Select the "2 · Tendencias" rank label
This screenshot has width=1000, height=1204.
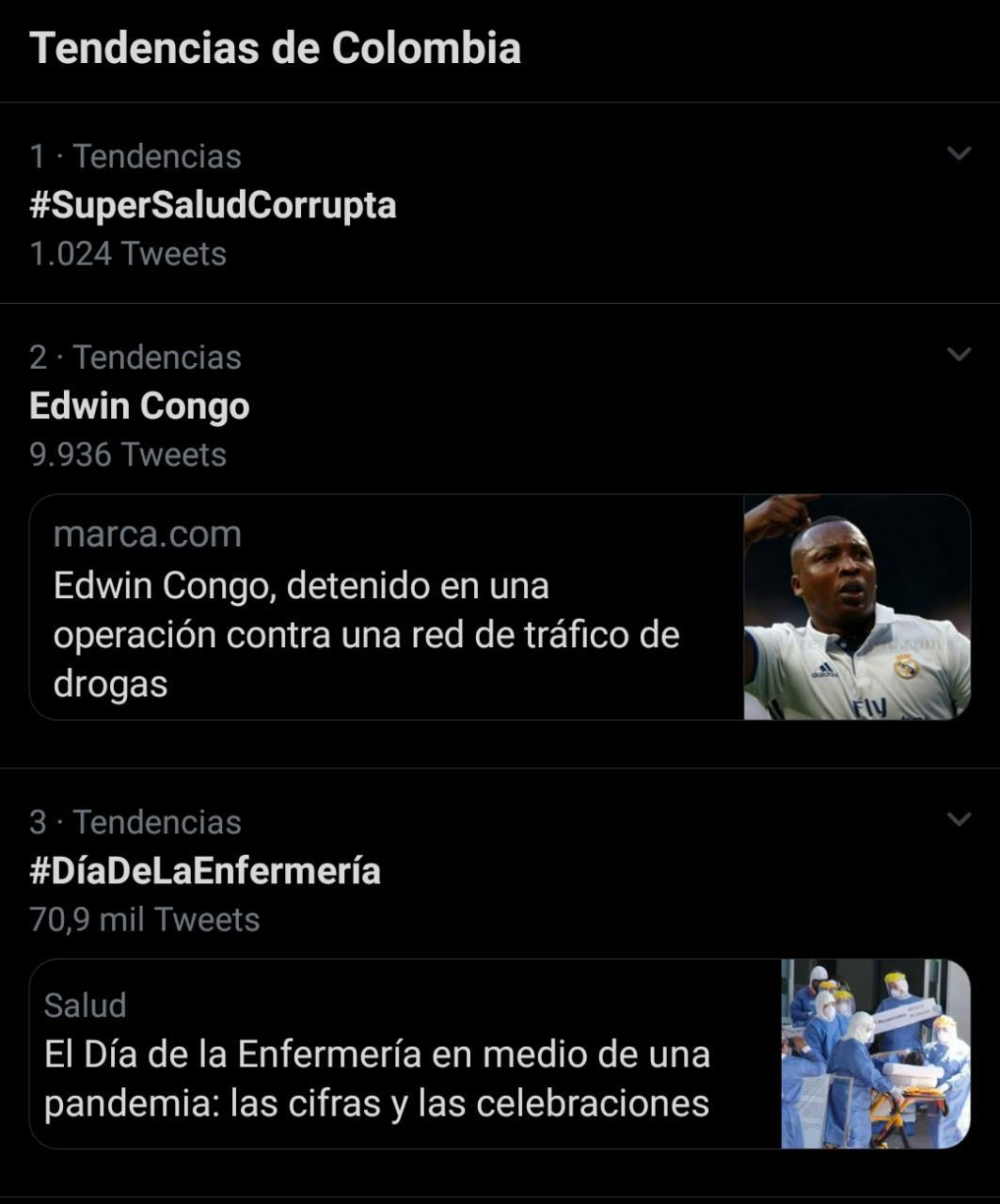pyautogui.click(x=135, y=357)
